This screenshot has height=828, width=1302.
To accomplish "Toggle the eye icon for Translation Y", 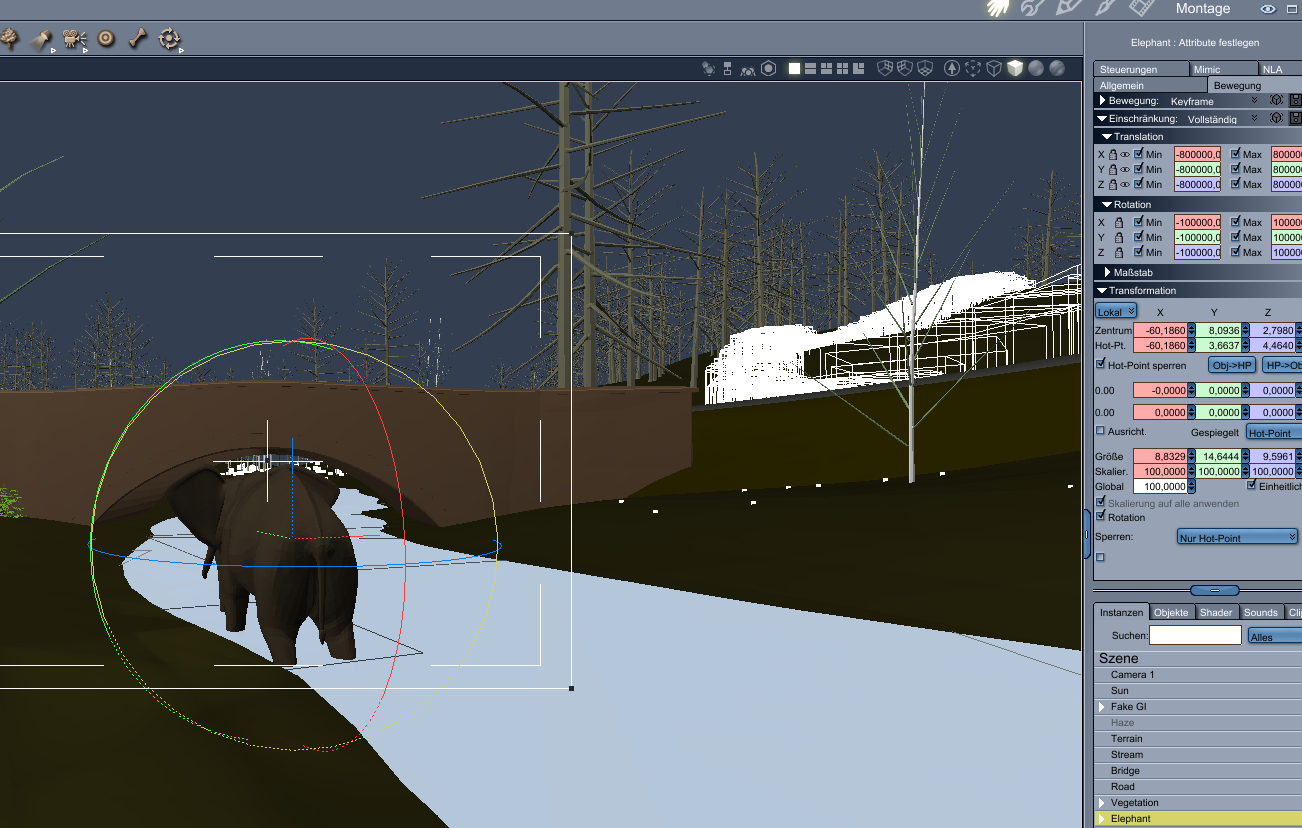I will coord(1125,169).
